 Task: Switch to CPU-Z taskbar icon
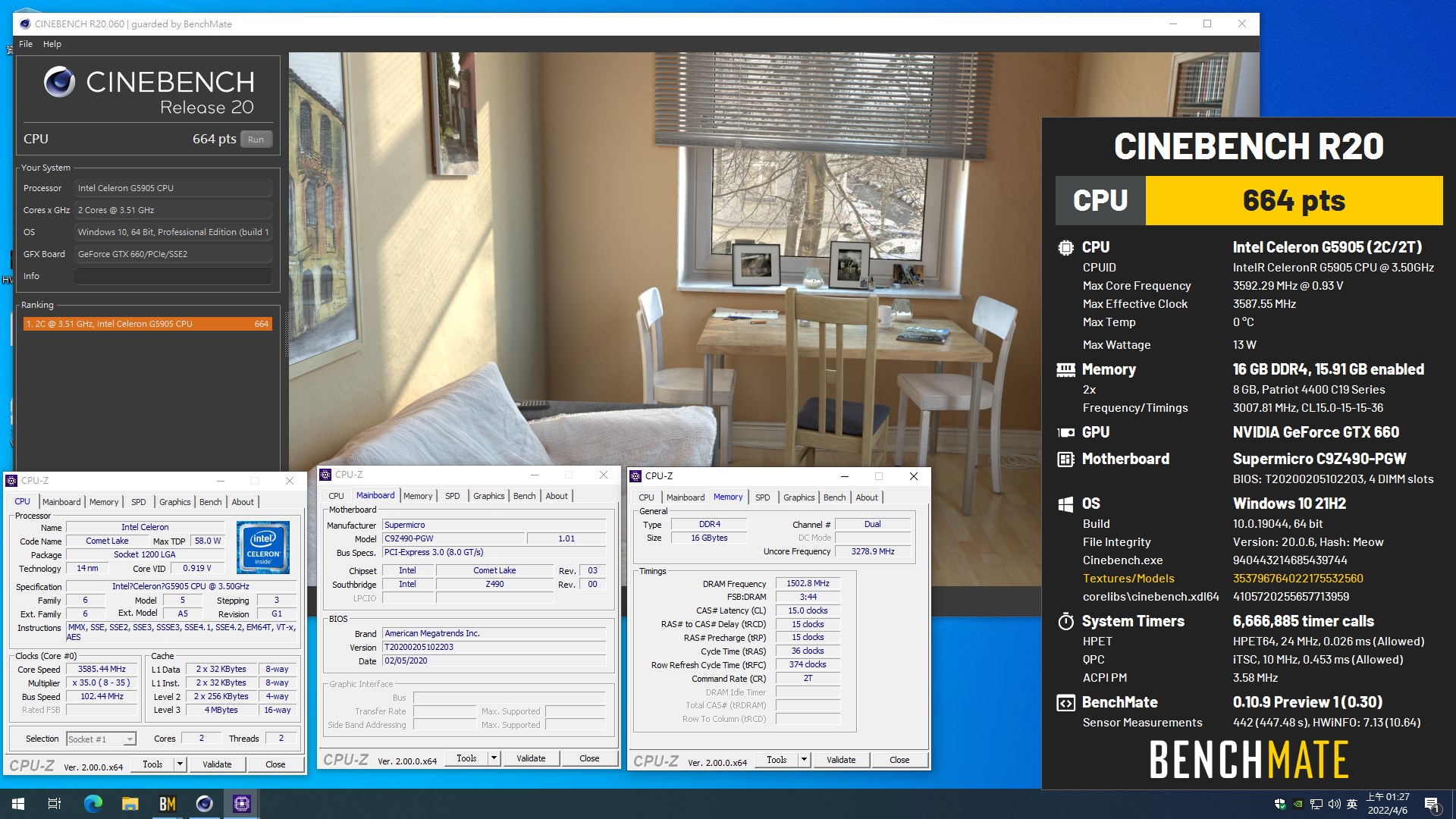[241, 804]
